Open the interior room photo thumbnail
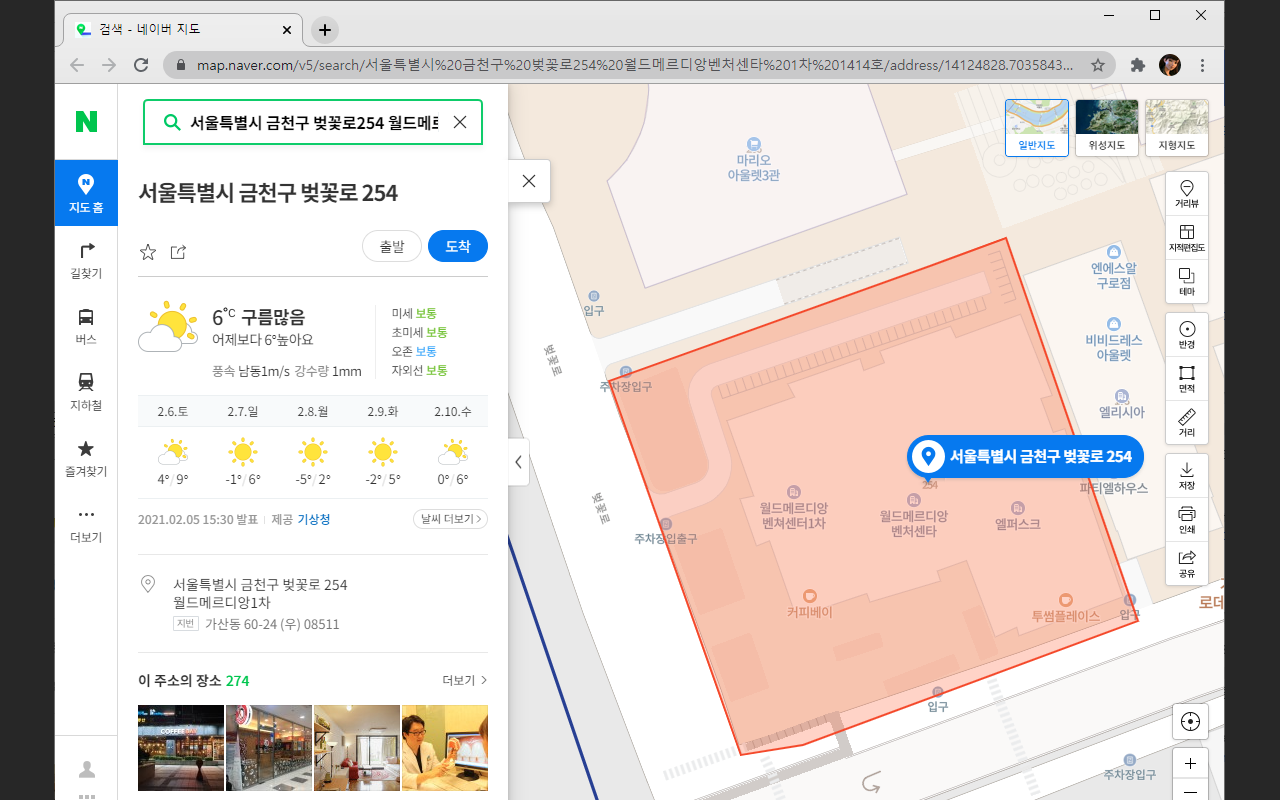Image resolution: width=1280 pixels, height=800 pixels. (x=357, y=748)
